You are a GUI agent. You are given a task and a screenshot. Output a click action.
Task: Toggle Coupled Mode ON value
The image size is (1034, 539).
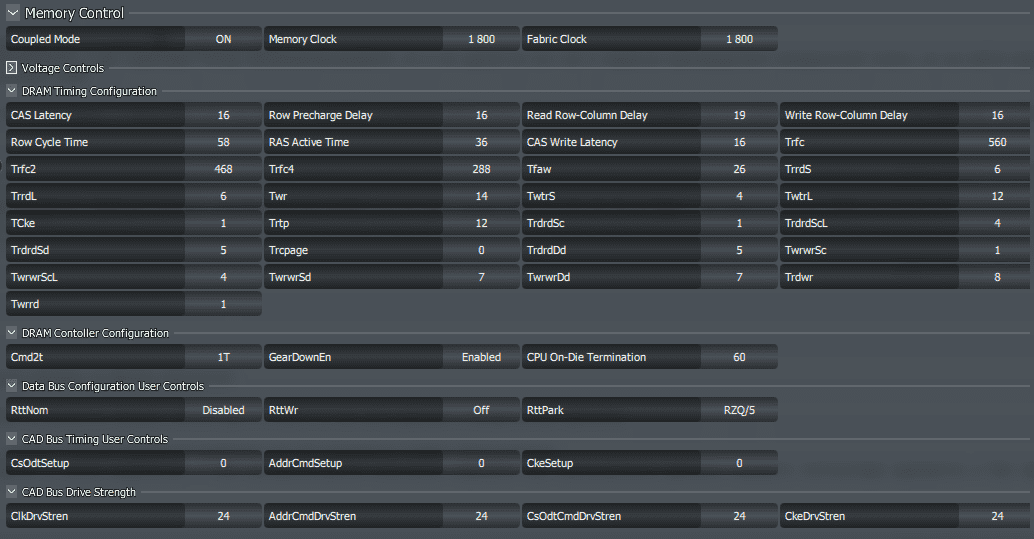(223, 39)
